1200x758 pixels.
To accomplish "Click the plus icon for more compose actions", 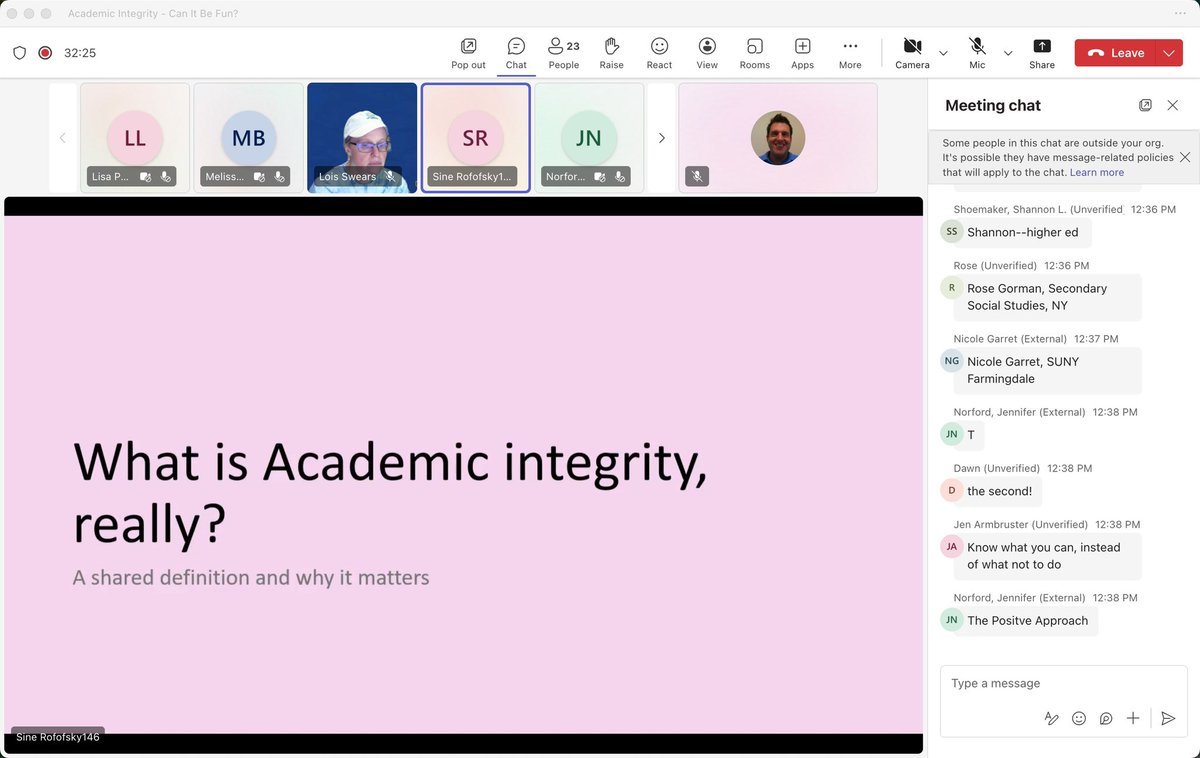I will (1133, 718).
